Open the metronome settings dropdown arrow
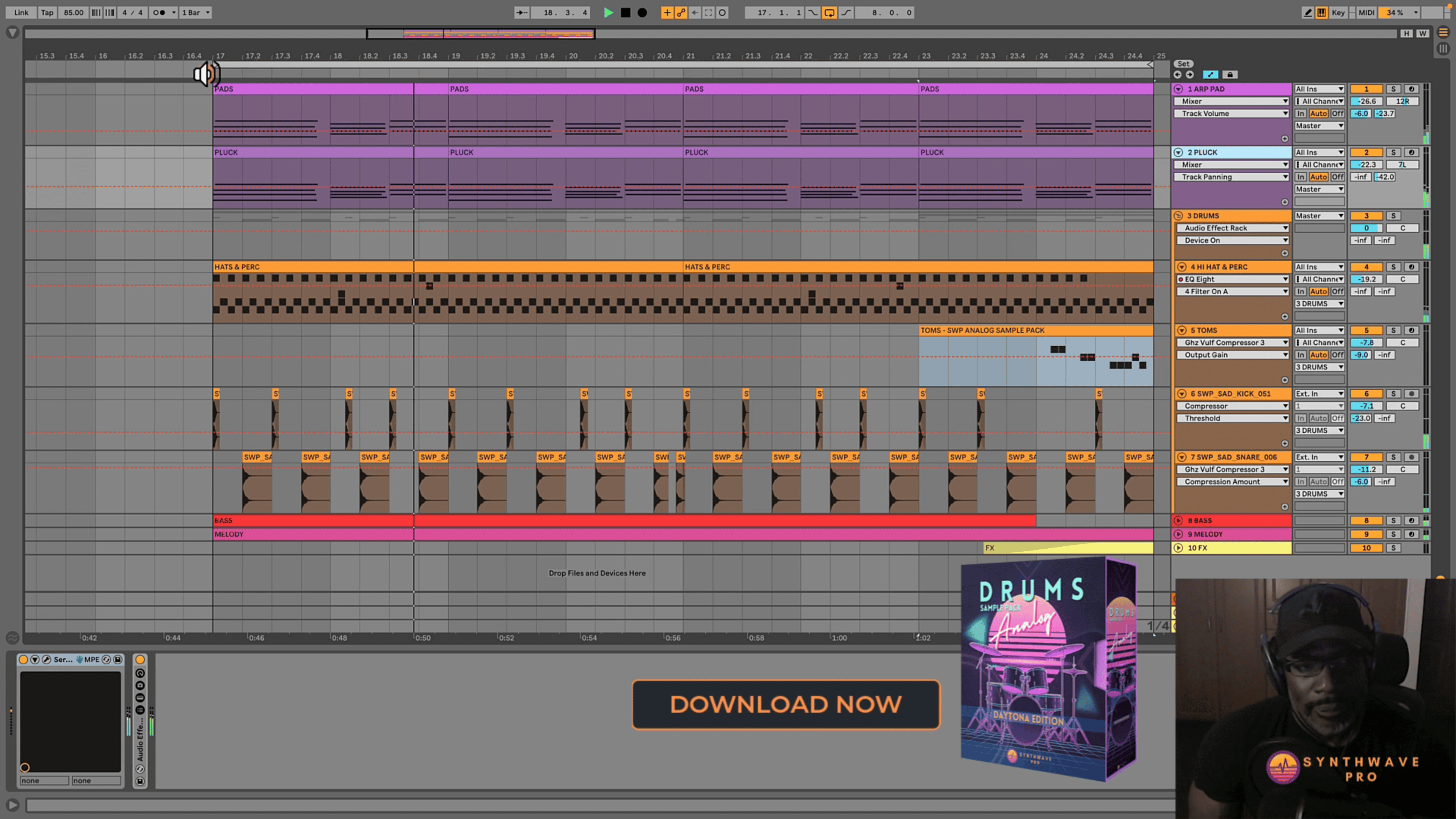Screen dimensions: 1456x819 point(174,13)
